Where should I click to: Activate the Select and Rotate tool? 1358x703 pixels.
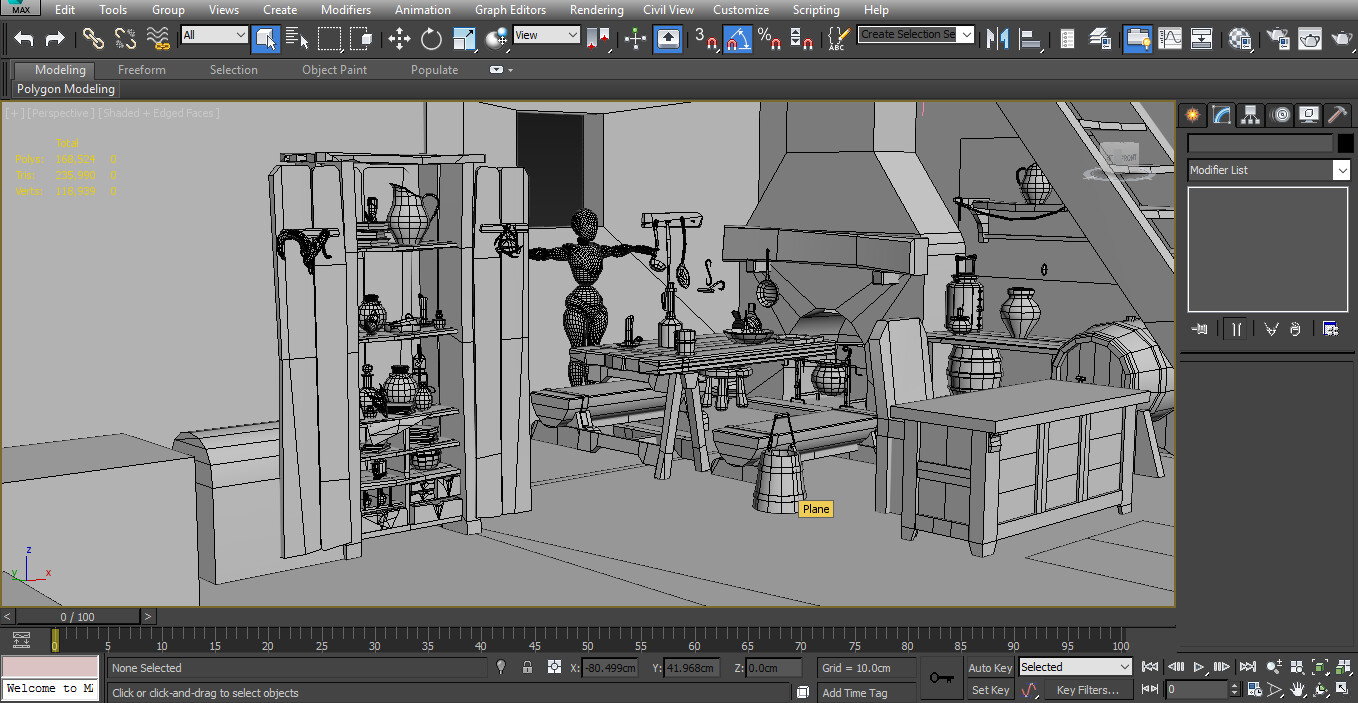pyautogui.click(x=430, y=37)
